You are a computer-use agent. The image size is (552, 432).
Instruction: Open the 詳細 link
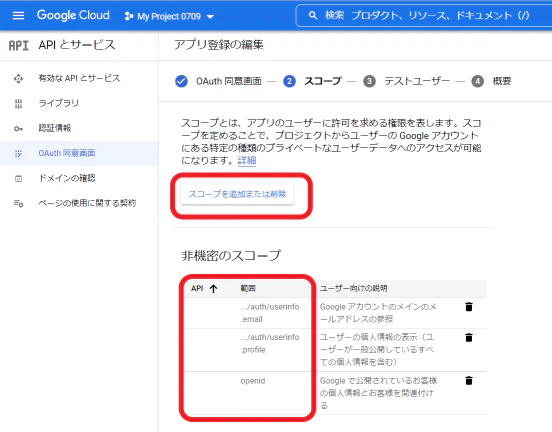pos(247,161)
